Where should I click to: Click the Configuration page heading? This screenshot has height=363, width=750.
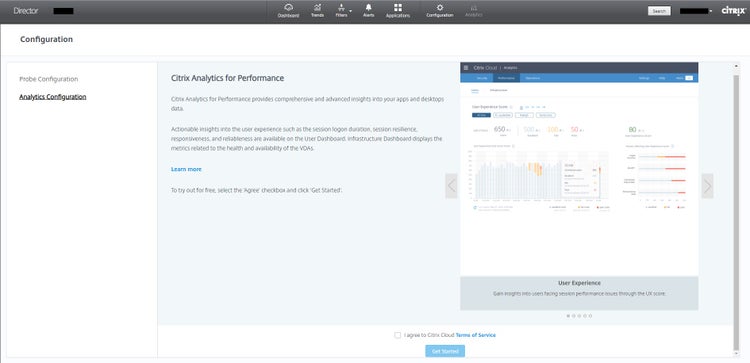tap(46, 39)
